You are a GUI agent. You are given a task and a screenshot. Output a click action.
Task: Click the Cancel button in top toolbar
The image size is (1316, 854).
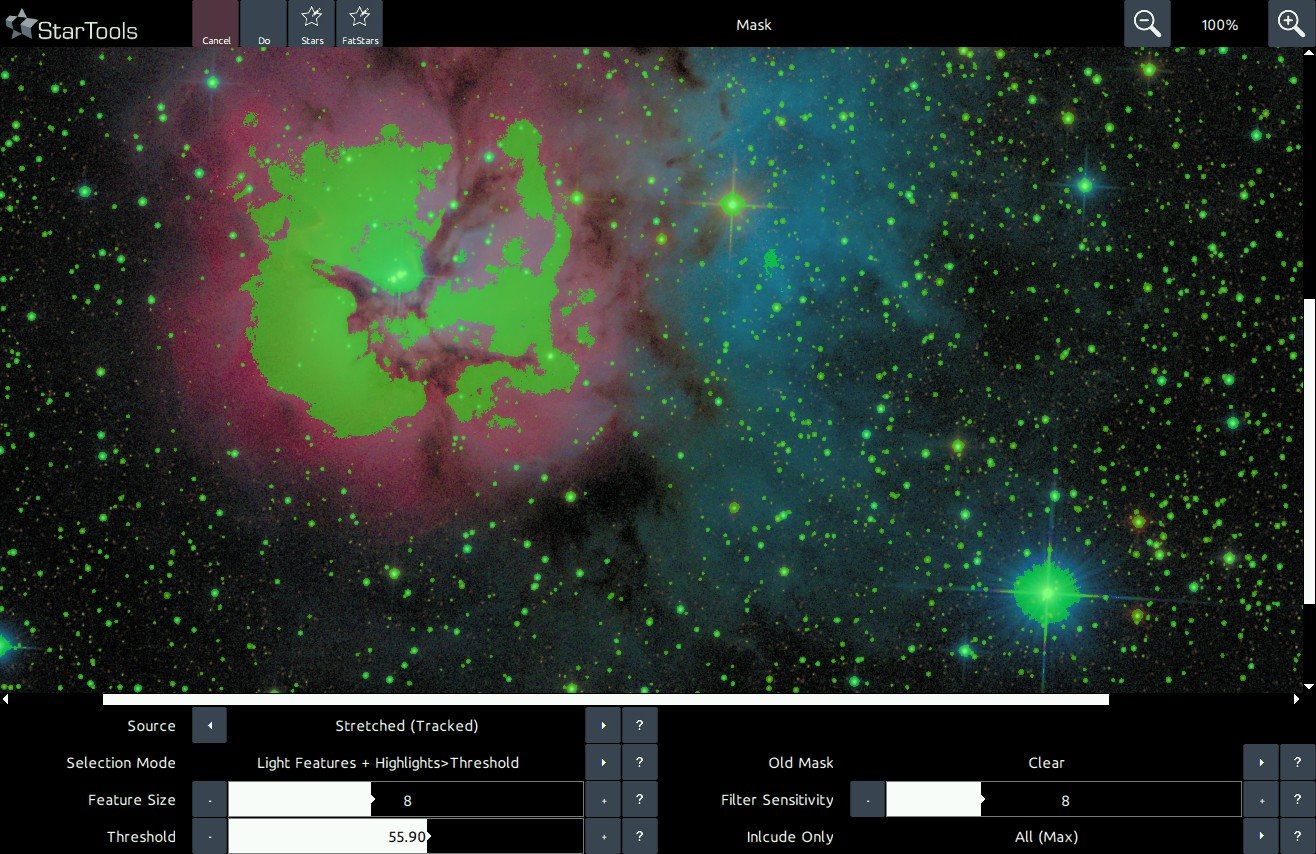click(x=216, y=24)
